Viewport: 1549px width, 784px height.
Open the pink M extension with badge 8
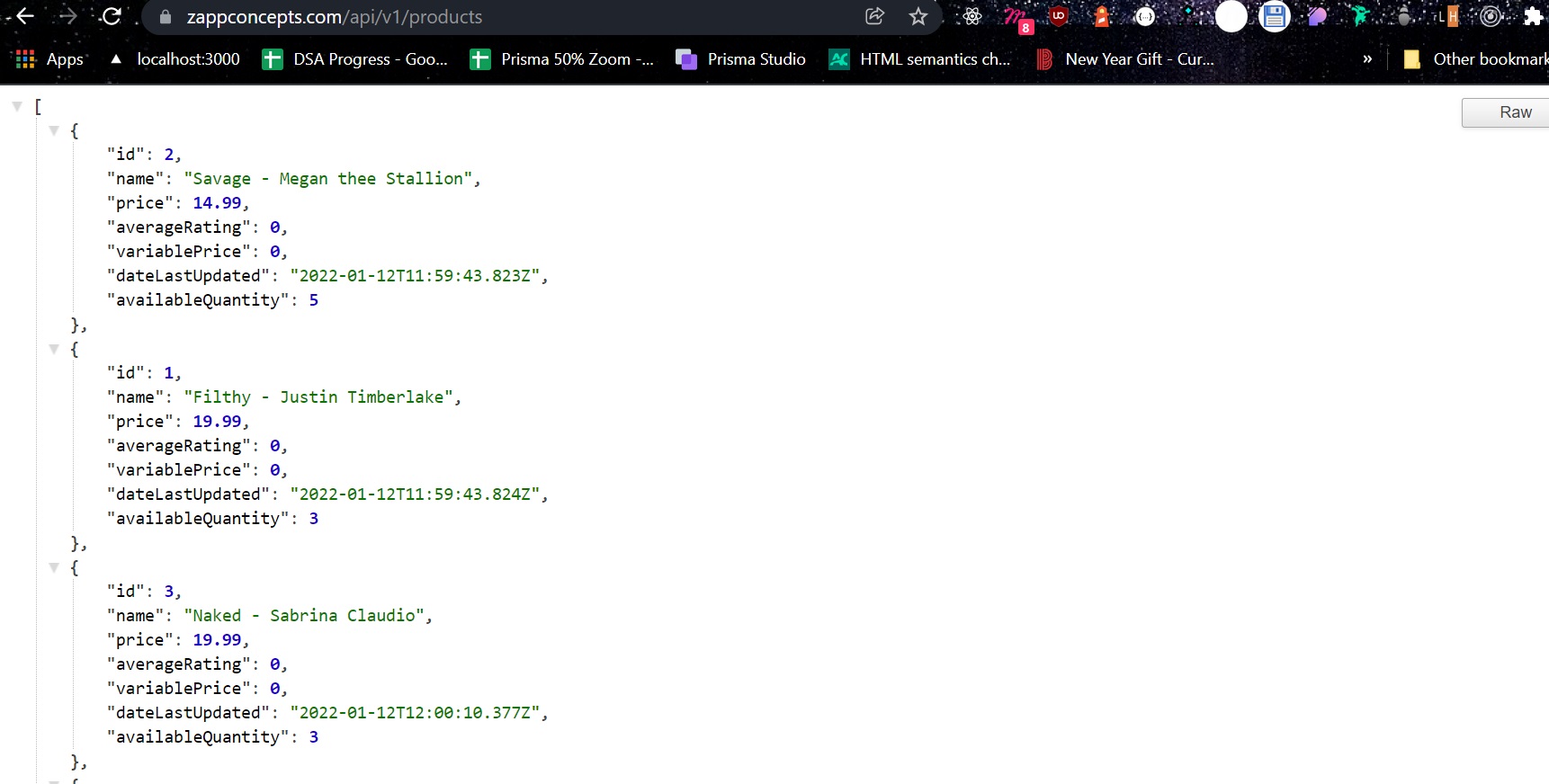(x=1017, y=18)
